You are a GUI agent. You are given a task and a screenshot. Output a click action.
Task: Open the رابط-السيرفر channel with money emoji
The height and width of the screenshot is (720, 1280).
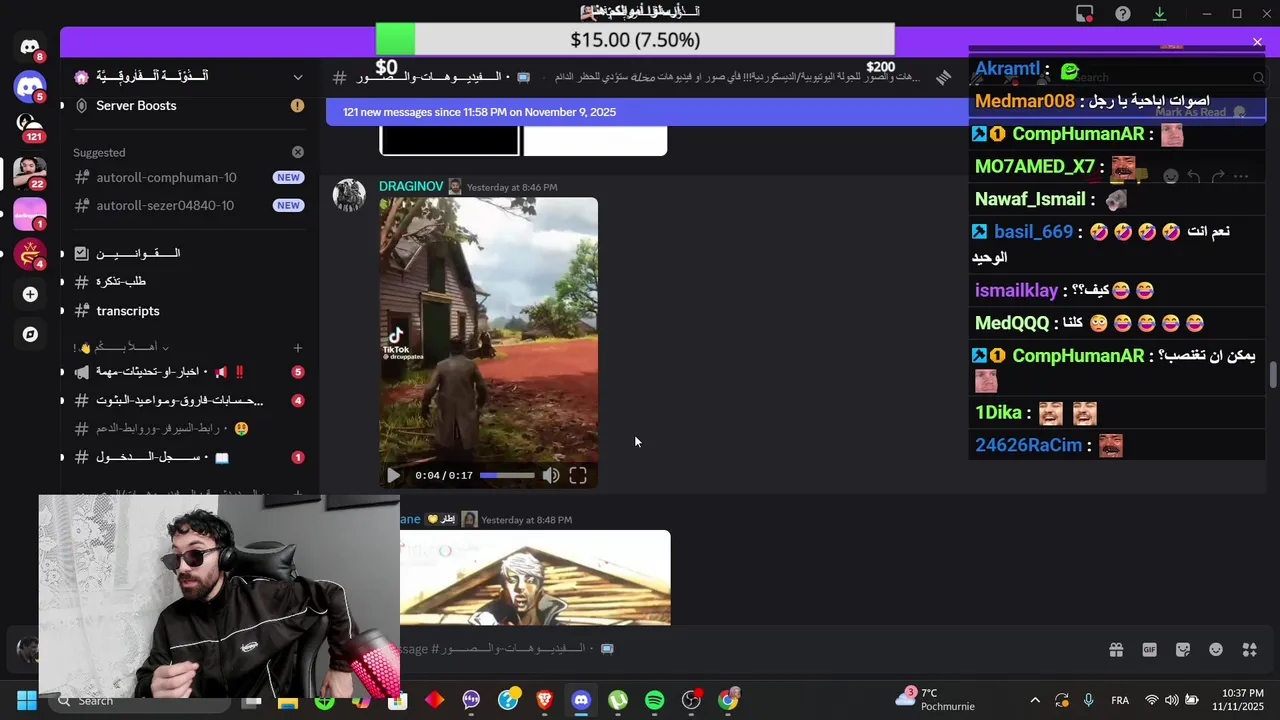[x=189, y=428]
